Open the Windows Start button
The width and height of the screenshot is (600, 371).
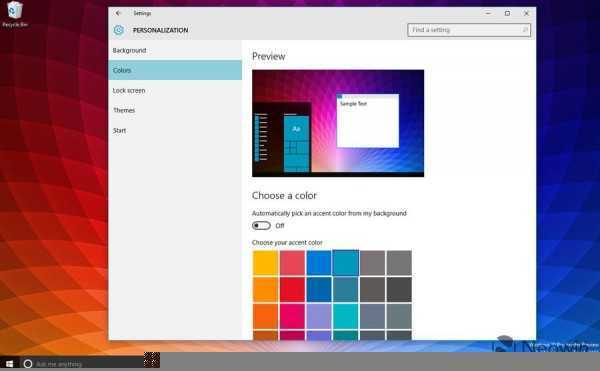click(x=10, y=364)
